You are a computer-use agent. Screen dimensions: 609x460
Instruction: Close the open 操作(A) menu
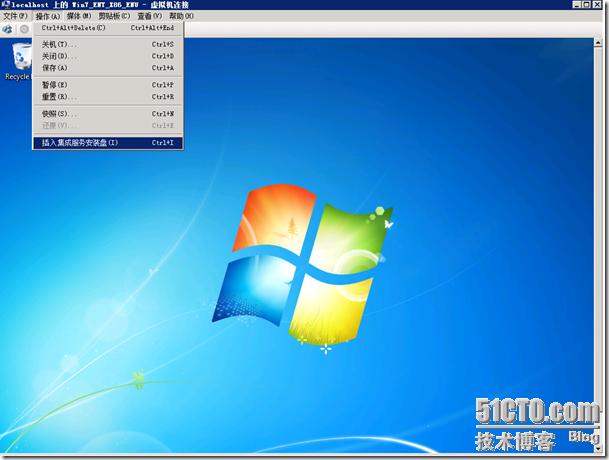(x=48, y=16)
